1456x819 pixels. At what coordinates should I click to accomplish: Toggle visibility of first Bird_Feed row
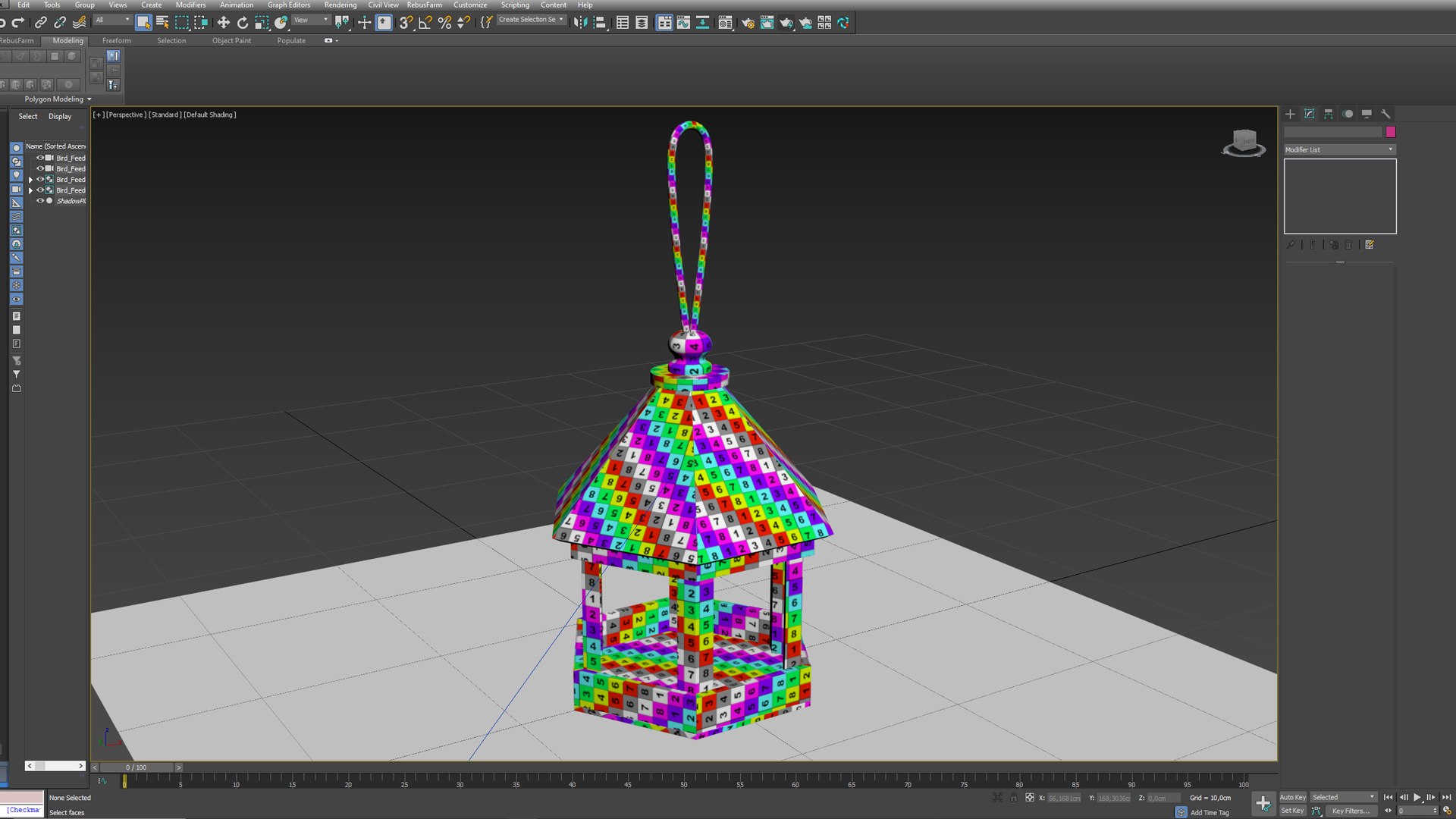tap(40, 158)
